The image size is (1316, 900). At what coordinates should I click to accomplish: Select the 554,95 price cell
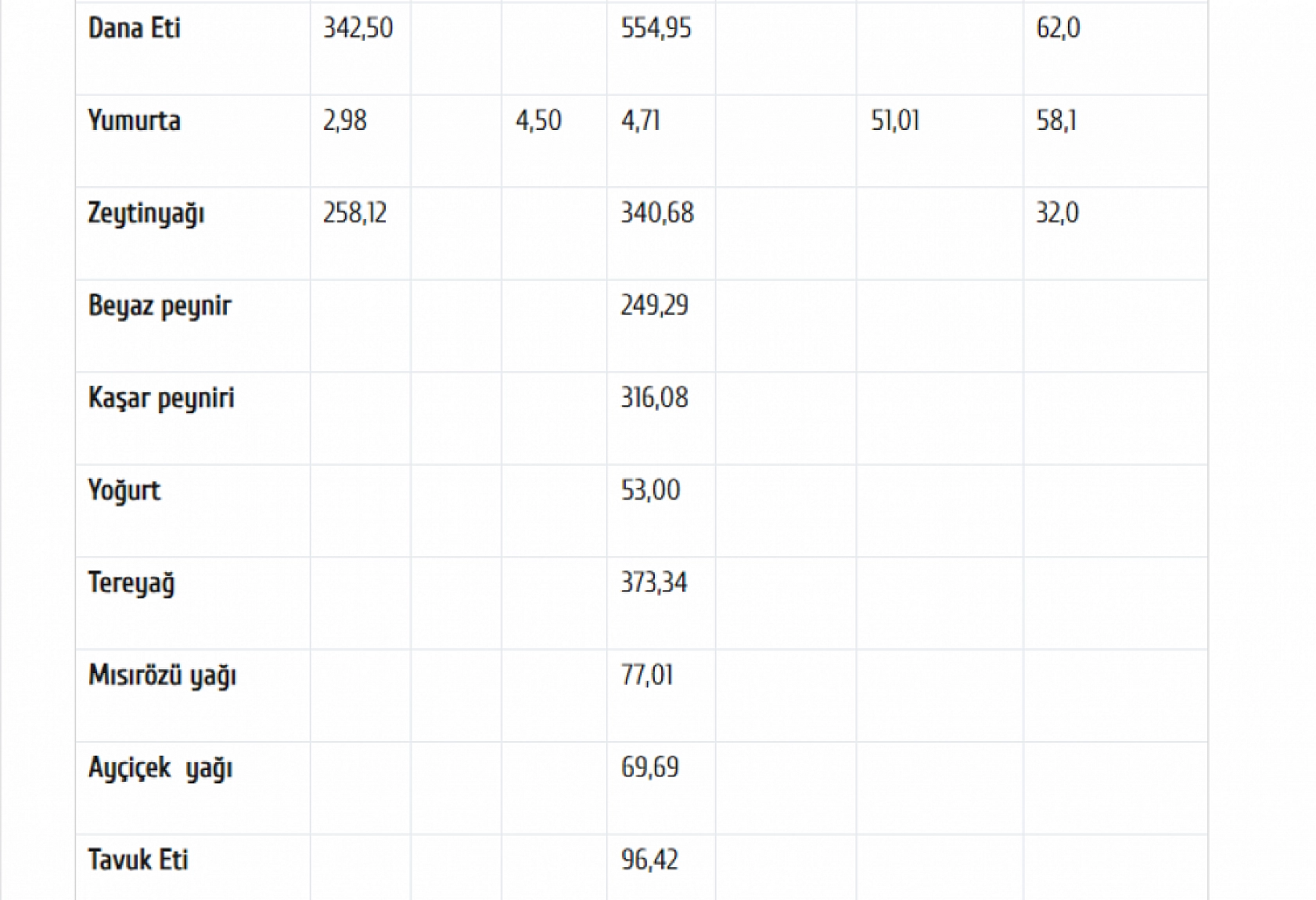(x=656, y=28)
